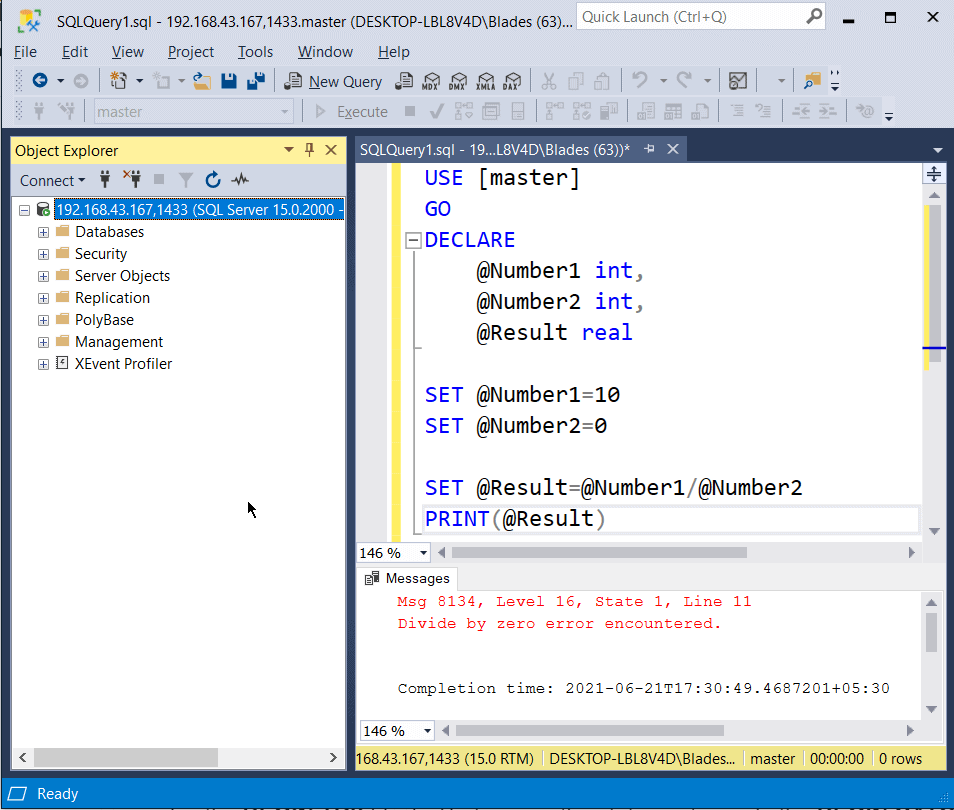Viewport: 954px width, 810px height.
Task: Click the Save All icon
Action: pyautogui.click(x=255, y=81)
